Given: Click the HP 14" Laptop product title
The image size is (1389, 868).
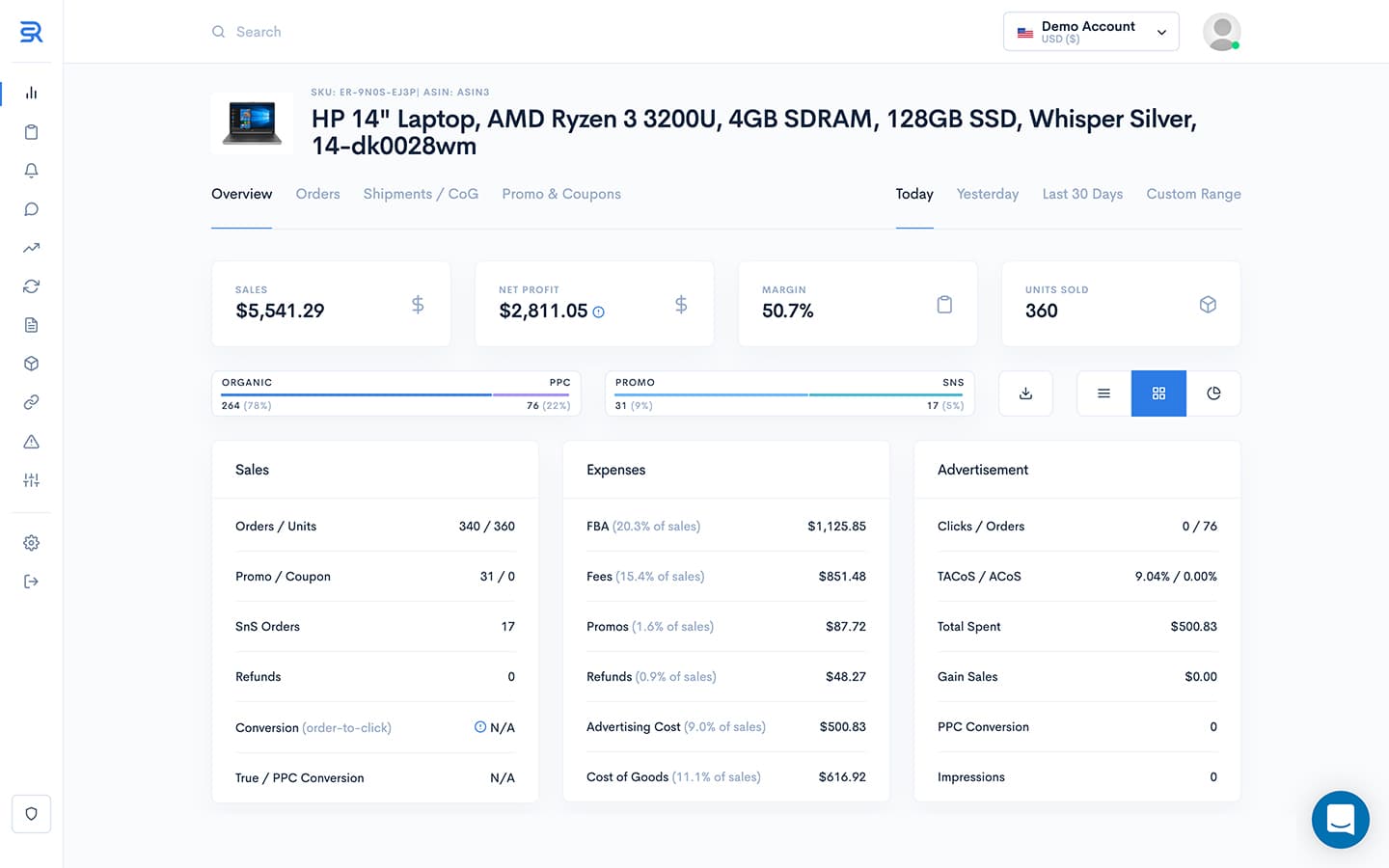Looking at the screenshot, I should click(753, 132).
